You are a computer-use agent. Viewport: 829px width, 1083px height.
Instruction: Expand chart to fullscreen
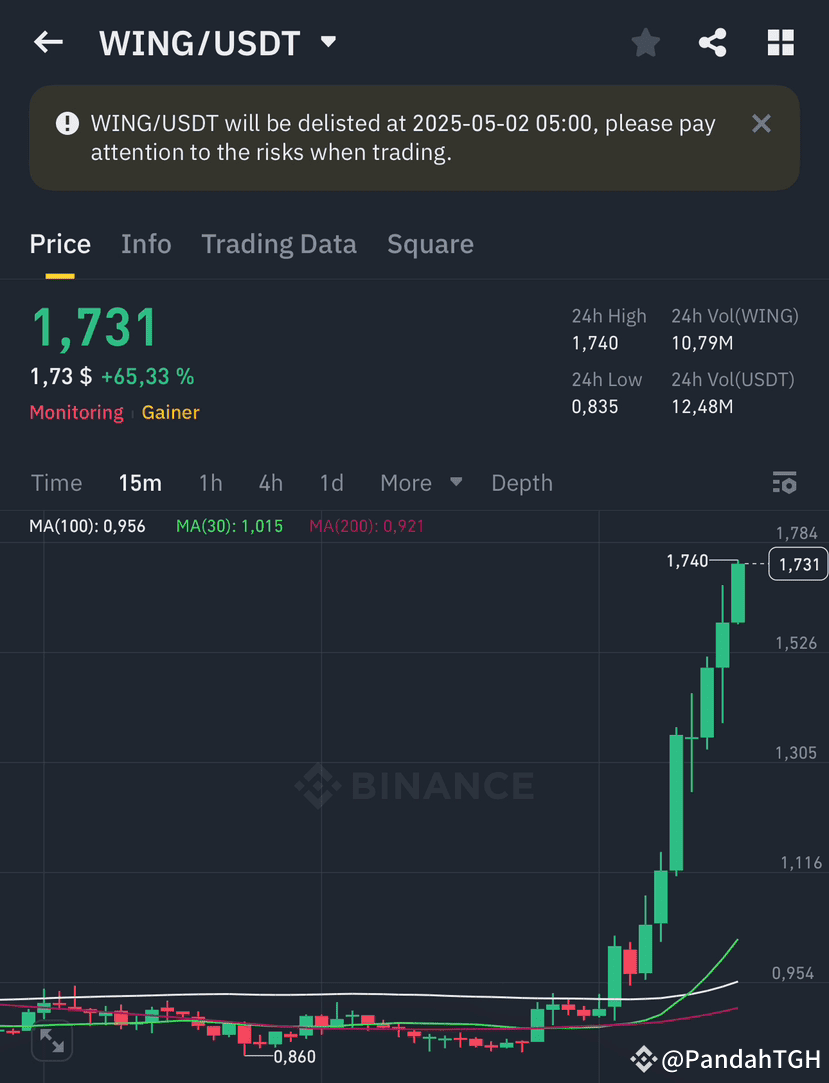(x=52, y=1041)
